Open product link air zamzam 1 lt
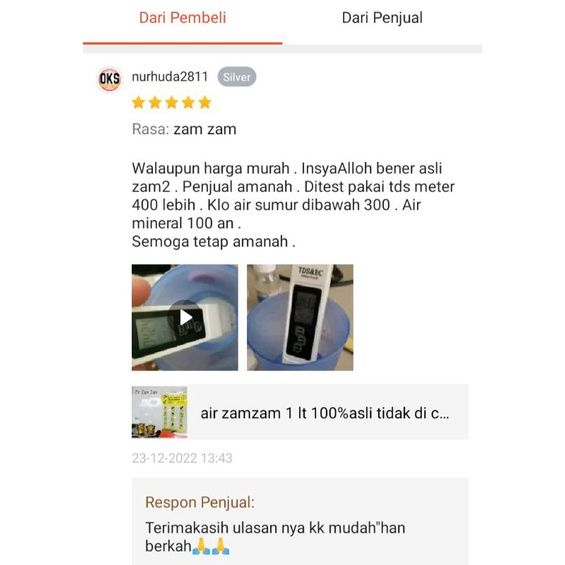 tap(325, 413)
